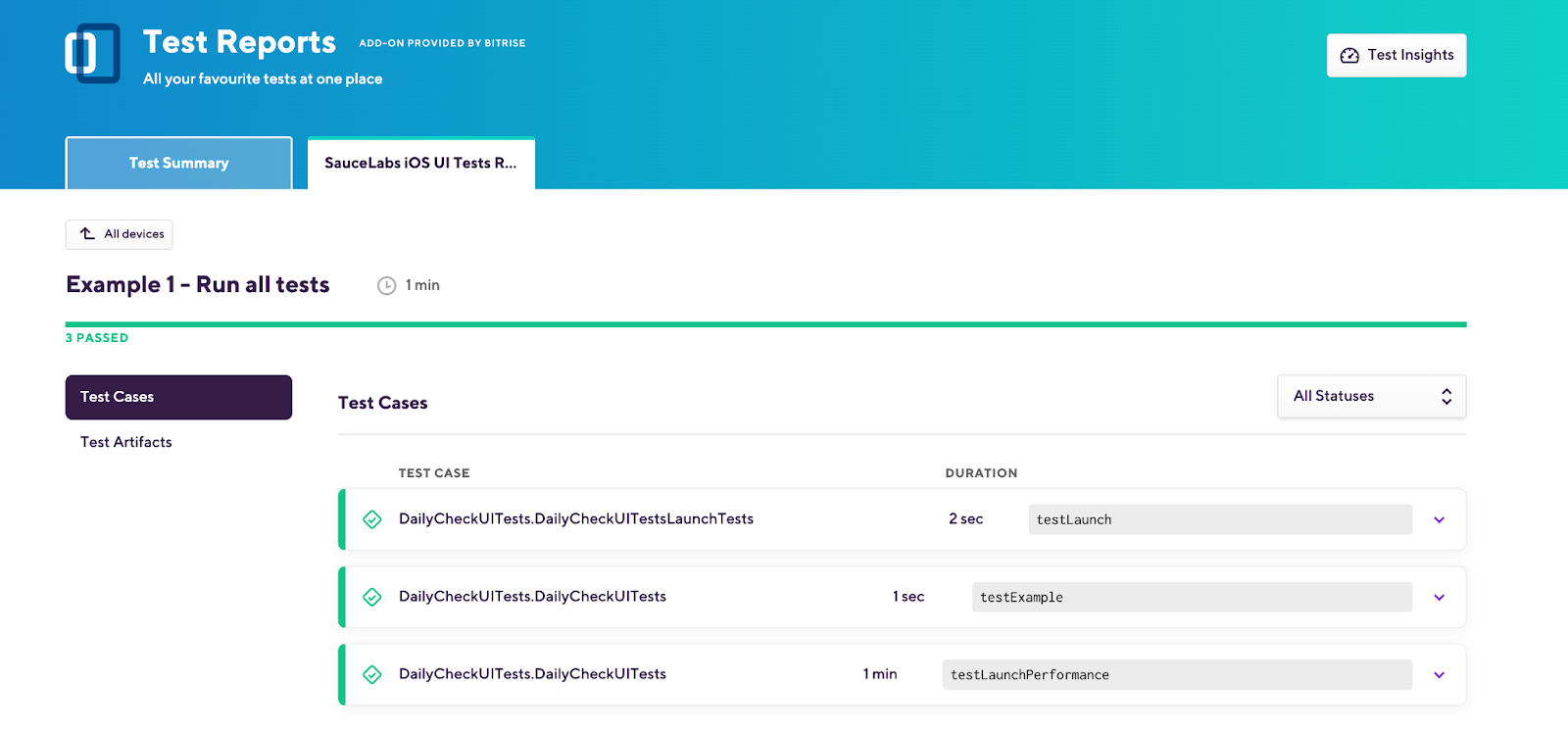
Task: Click the up-arrow icon in All devices button
Action: click(87, 233)
